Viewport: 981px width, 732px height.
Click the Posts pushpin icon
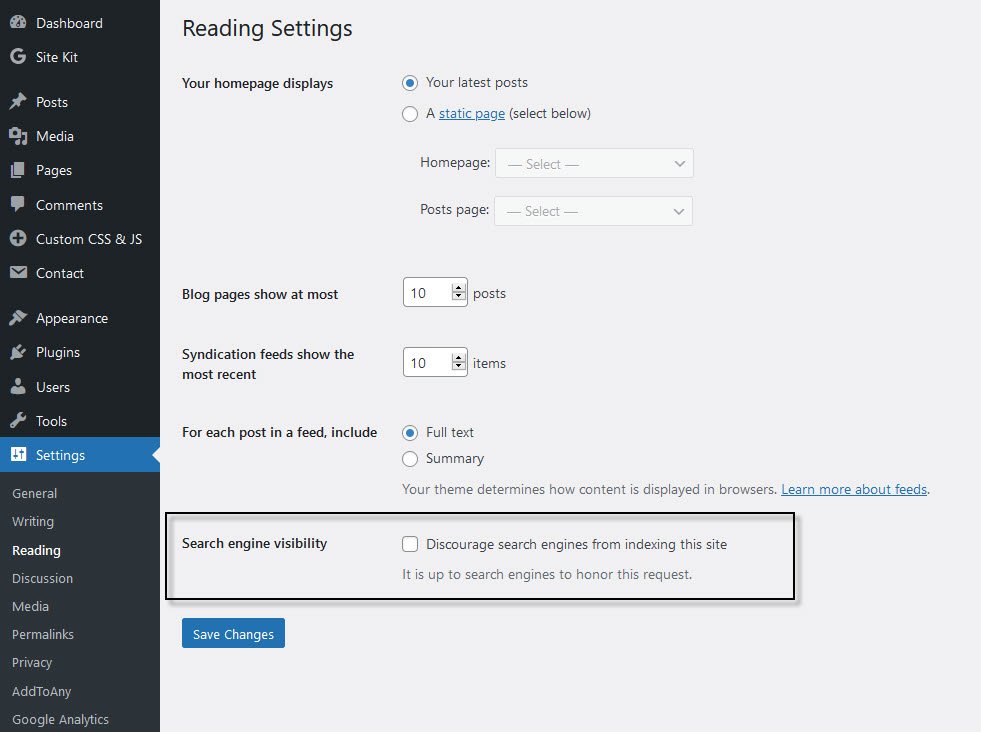[18, 101]
